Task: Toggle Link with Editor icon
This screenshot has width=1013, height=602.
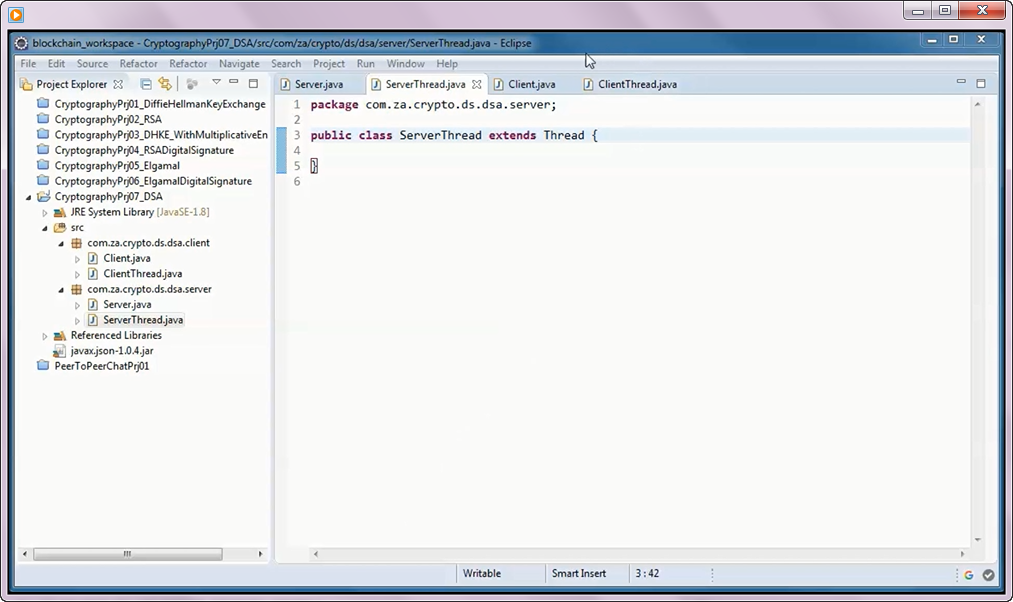Action: pos(165,84)
